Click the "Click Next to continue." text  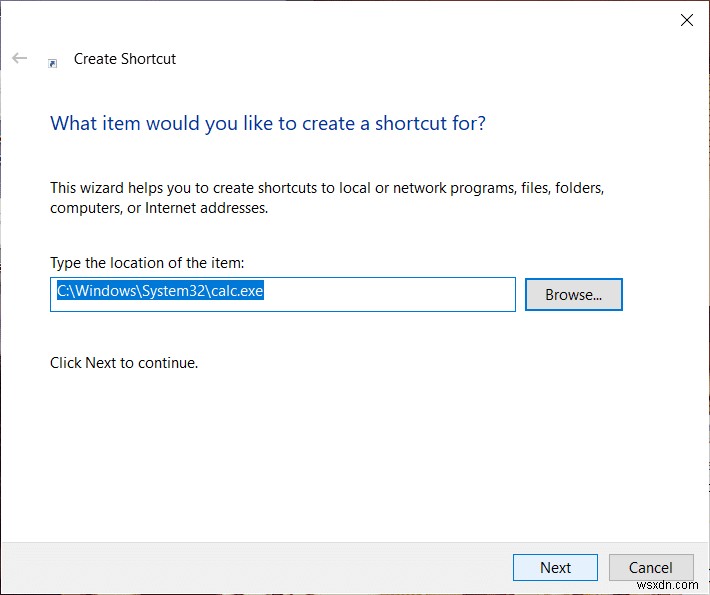[124, 363]
